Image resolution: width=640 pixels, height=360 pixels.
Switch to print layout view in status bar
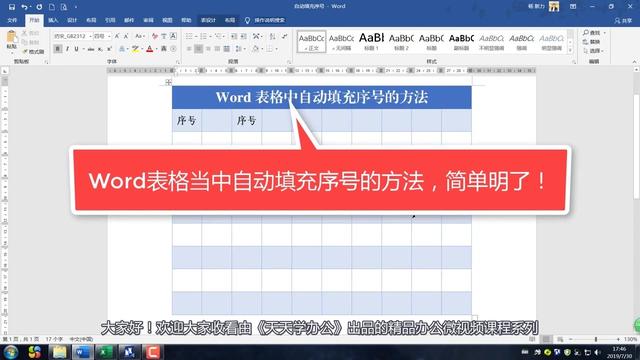[x=546, y=339]
